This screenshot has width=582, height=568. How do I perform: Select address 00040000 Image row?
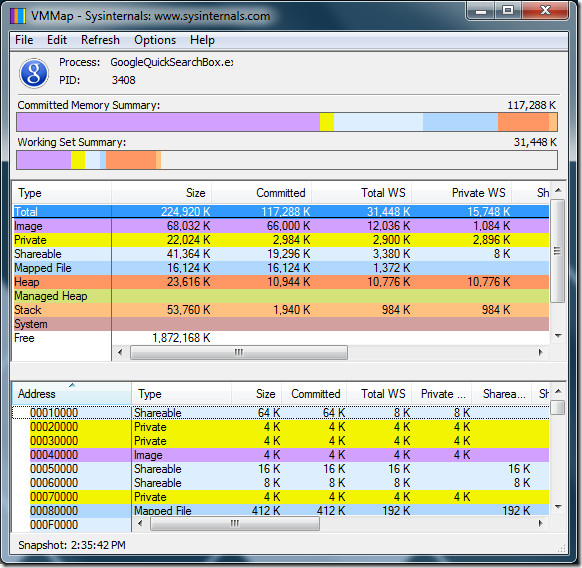pyautogui.click(x=281, y=455)
